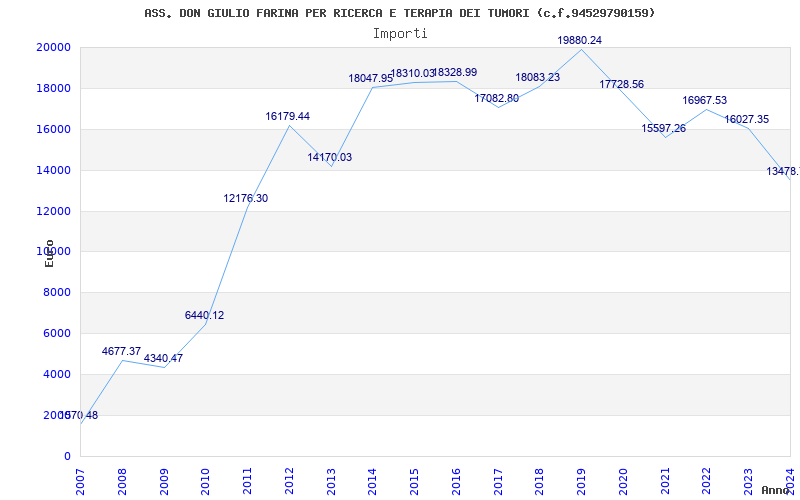
Task: Click x-axis year 2016
Action: (x=456, y=482)
